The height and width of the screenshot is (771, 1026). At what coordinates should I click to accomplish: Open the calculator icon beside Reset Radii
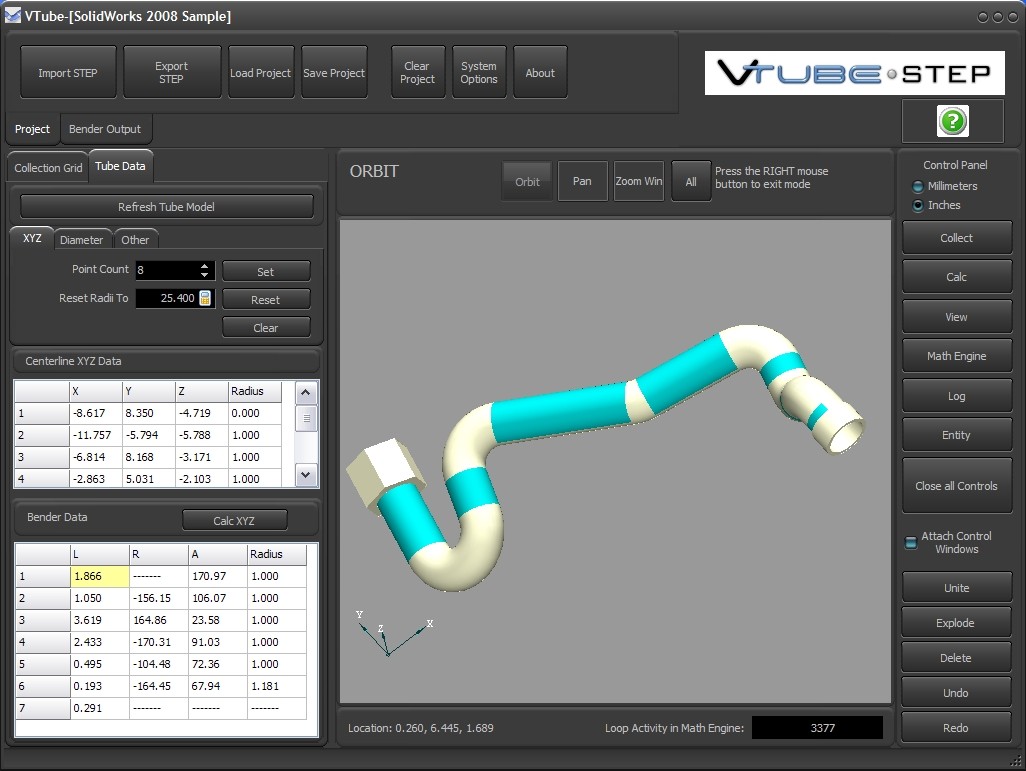(x=205, y=298)
